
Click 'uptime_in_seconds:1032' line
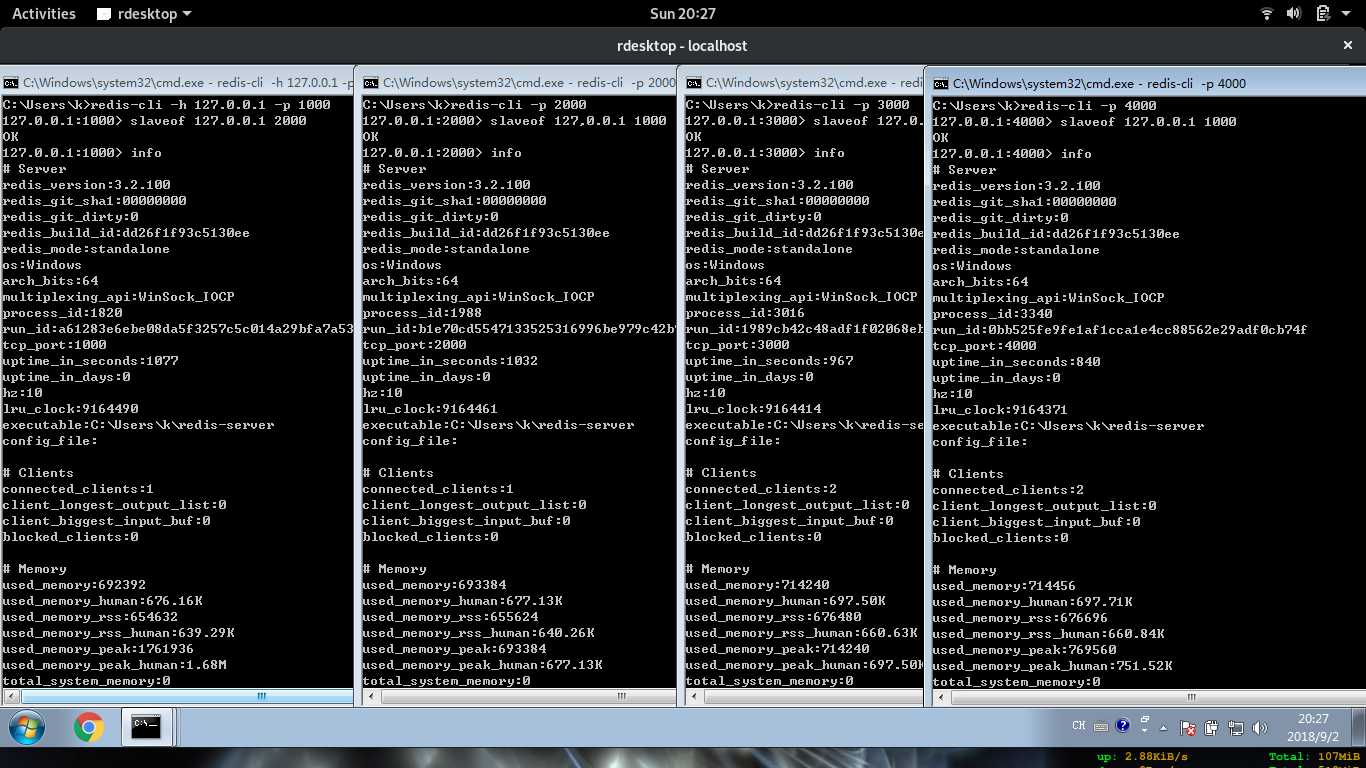coord(450,361)
